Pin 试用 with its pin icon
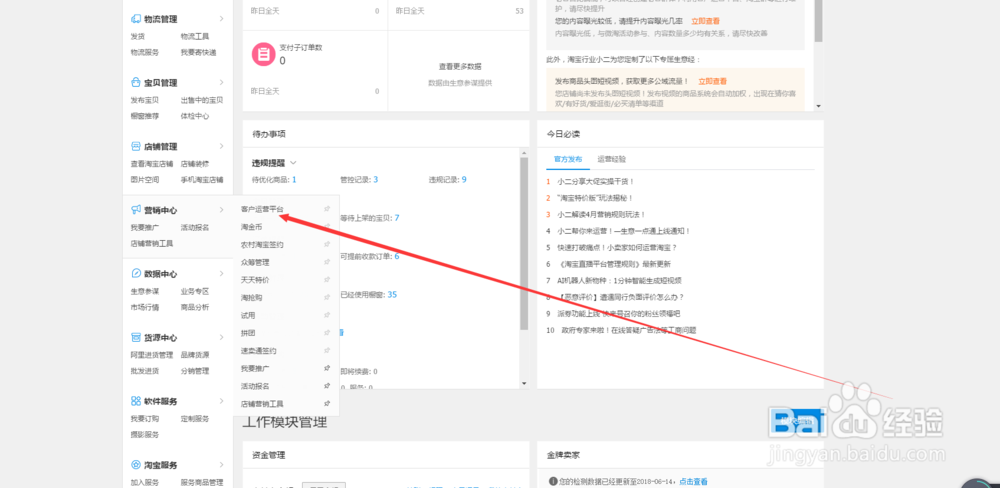The image size is (1000, 488). click(x=327, y=315)
